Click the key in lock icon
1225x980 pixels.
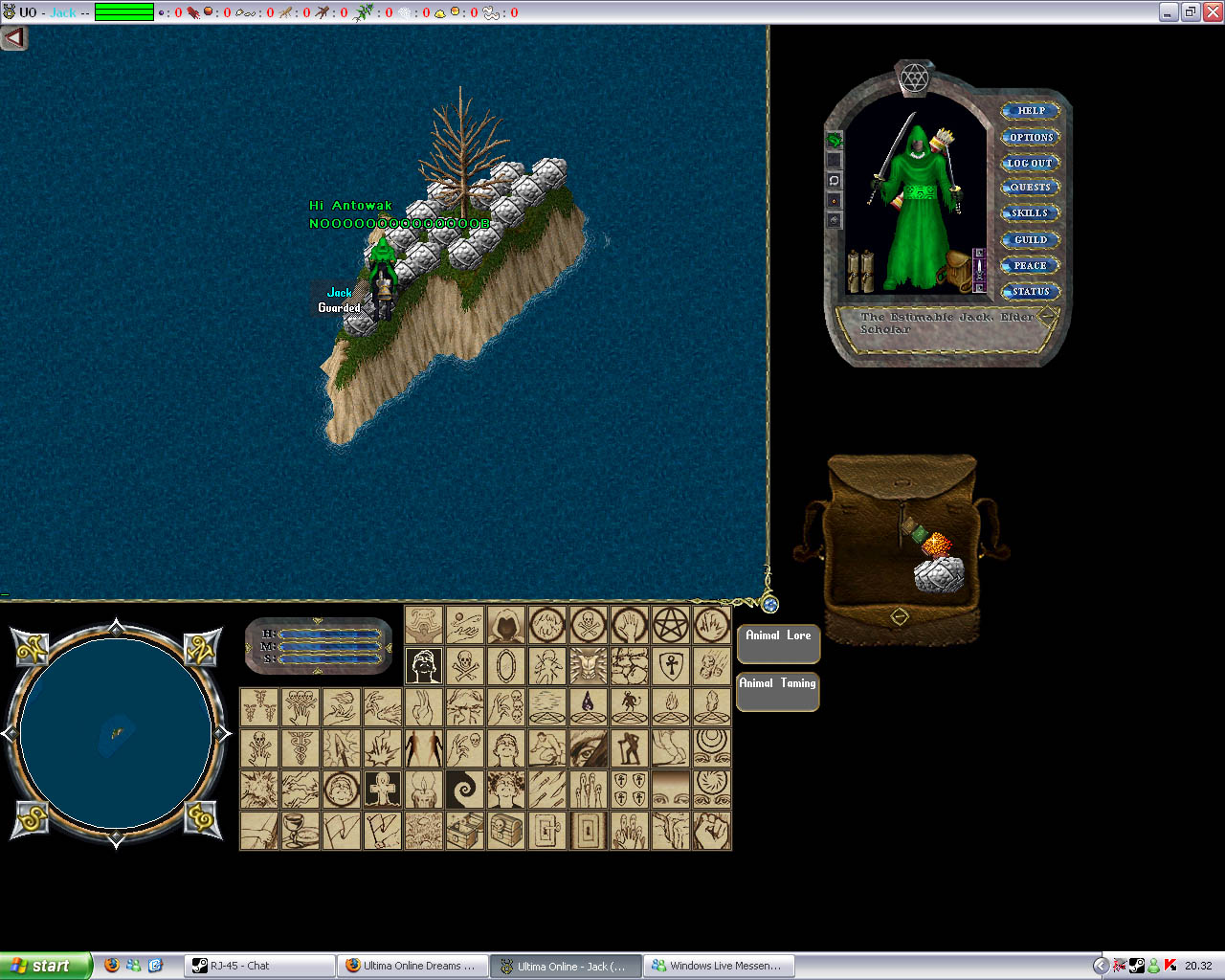[547, 830]
